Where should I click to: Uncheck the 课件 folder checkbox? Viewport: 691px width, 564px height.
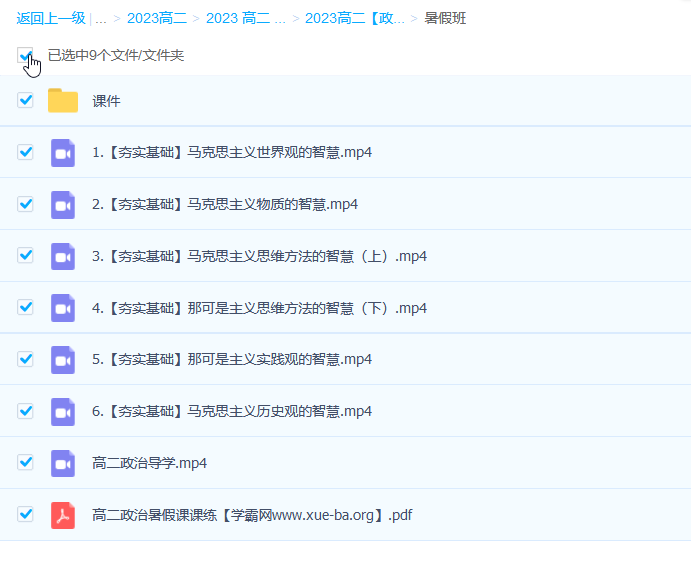(26, 101)
